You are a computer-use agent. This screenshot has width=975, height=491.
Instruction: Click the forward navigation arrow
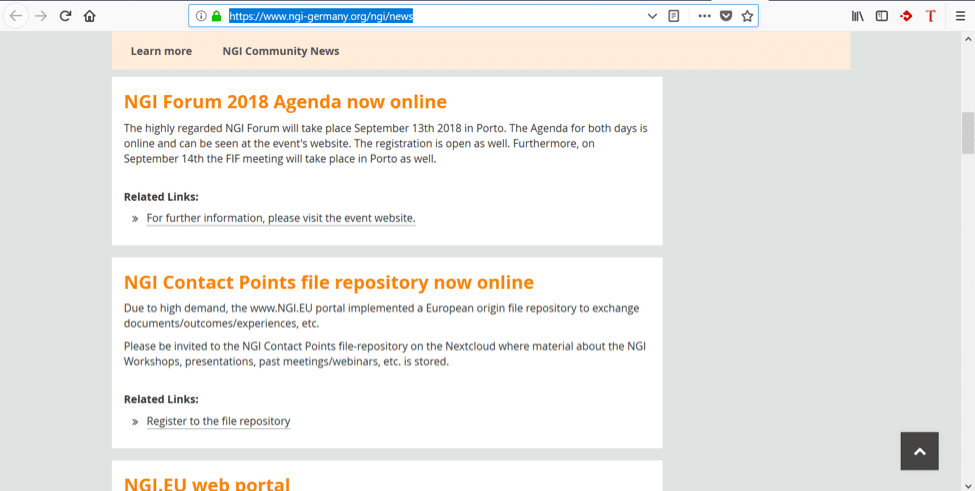point(41,16)
